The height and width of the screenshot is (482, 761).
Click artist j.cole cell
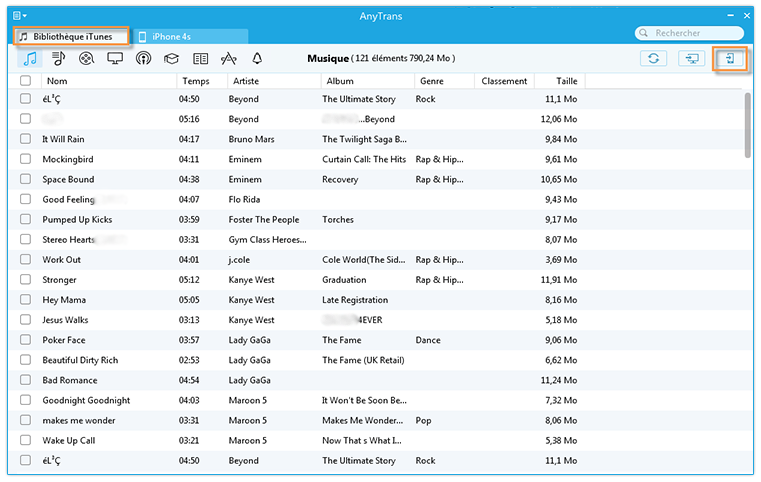click(239, 260)
